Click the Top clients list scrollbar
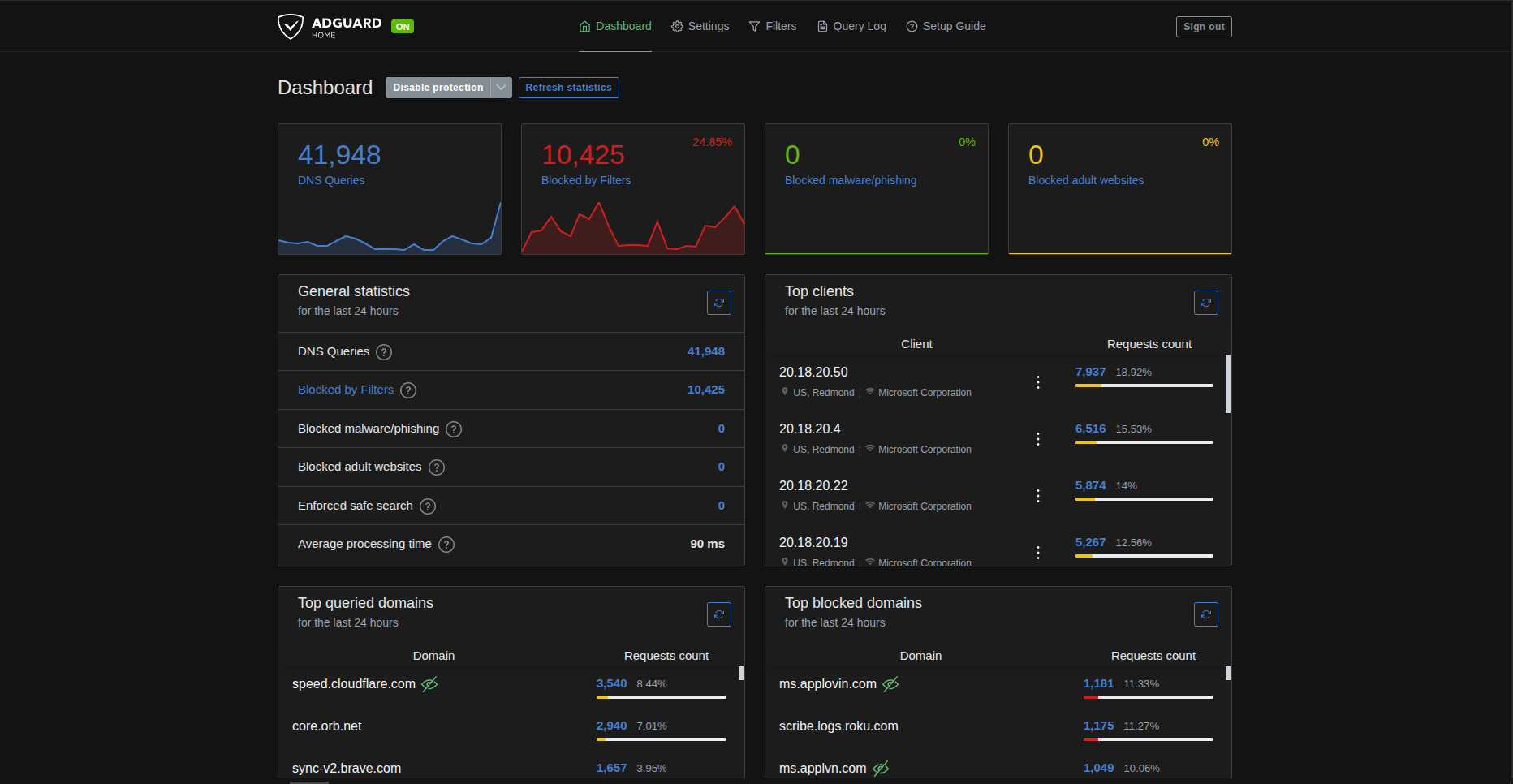Screen dimensions: 1513x784 click(x=1227, y=384)
